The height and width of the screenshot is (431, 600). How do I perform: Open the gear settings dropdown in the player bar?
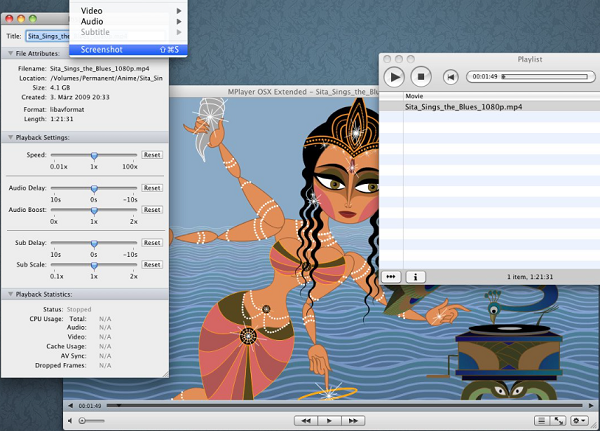[579, 421]
